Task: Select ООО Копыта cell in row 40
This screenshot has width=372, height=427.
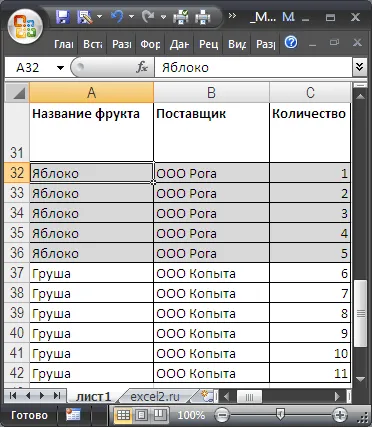Action: pos(211,333)
